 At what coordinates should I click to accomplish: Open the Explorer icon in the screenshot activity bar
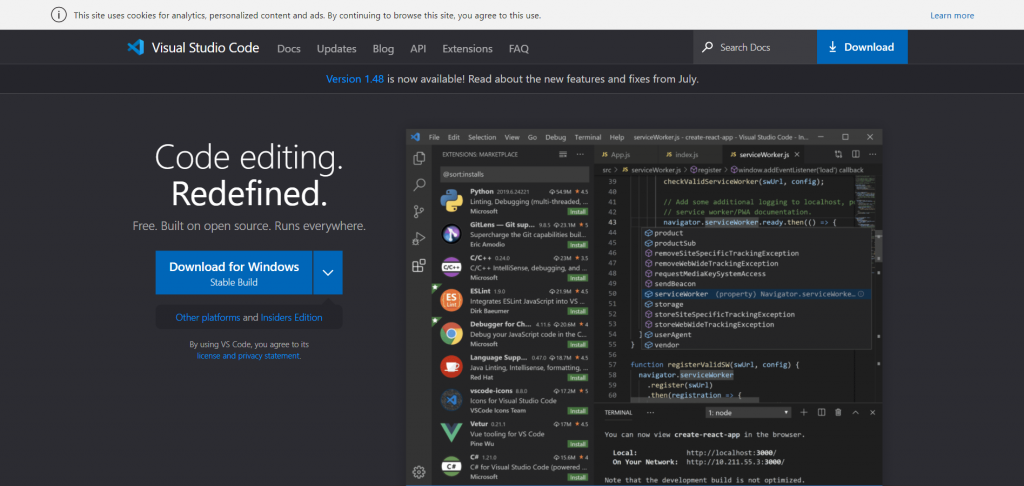click(419, 158)
